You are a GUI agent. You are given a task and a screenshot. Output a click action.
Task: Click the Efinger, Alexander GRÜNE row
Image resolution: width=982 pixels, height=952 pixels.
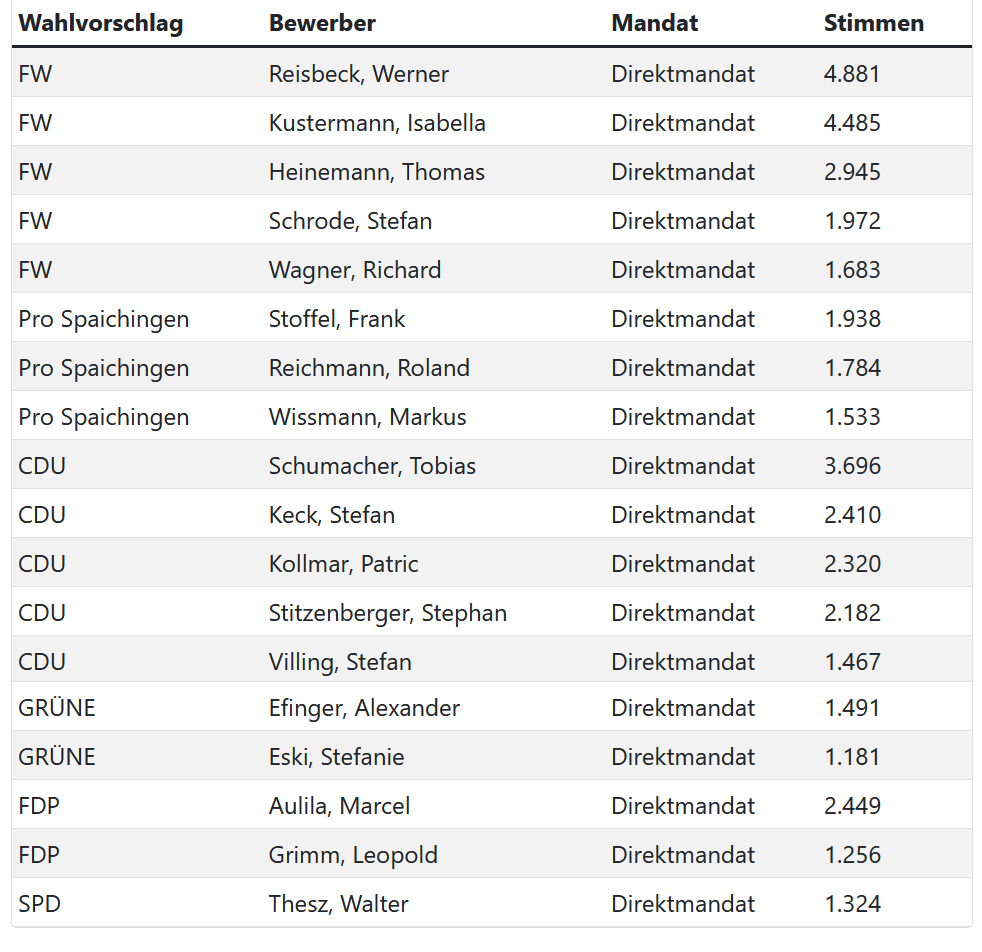pos(492,708)
